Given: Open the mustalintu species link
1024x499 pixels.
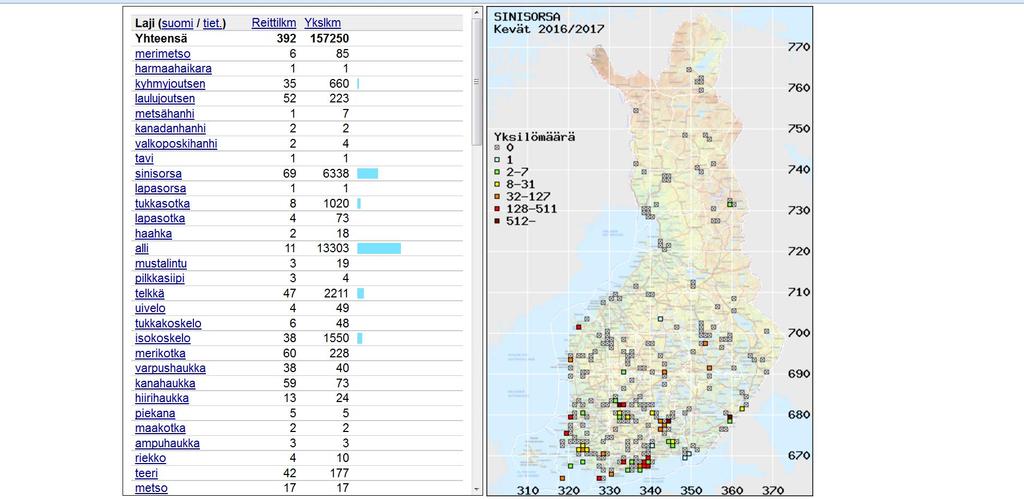Looking at the screenshot, I should click(161, 264).
